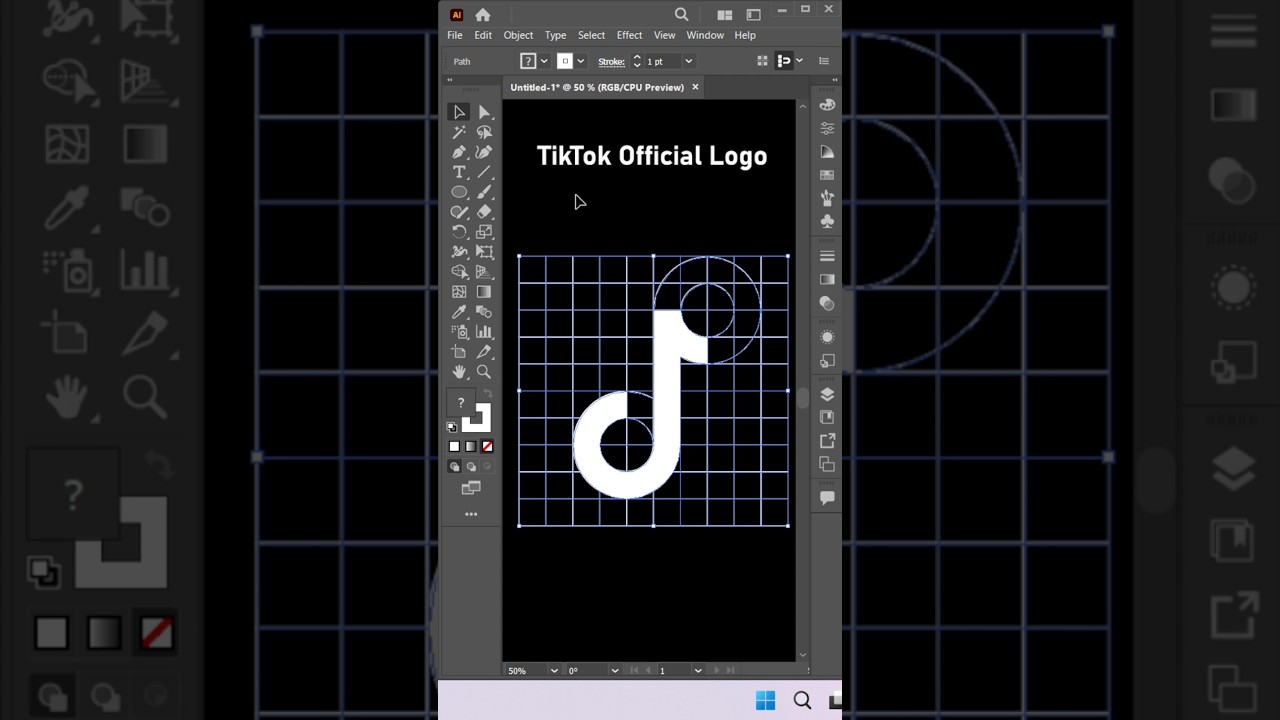This screenshot has height=720, width=1280.
Task: Open the Help menu
Action: click(x=745, y=35)
